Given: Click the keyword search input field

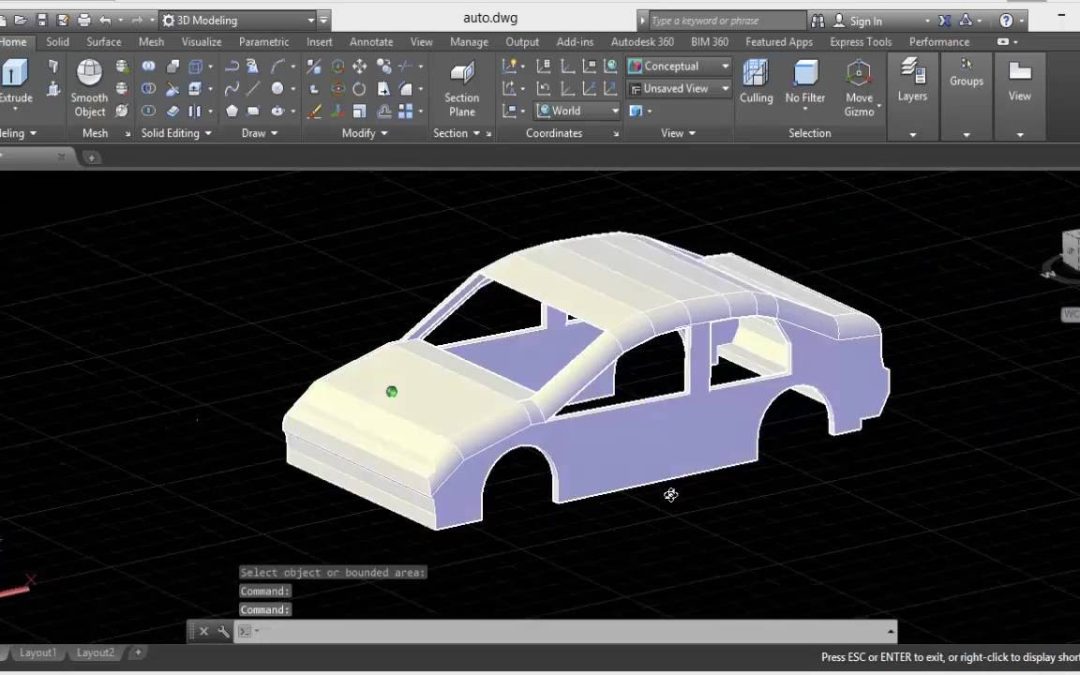Looking at the screenshot, I should [727, 21].
